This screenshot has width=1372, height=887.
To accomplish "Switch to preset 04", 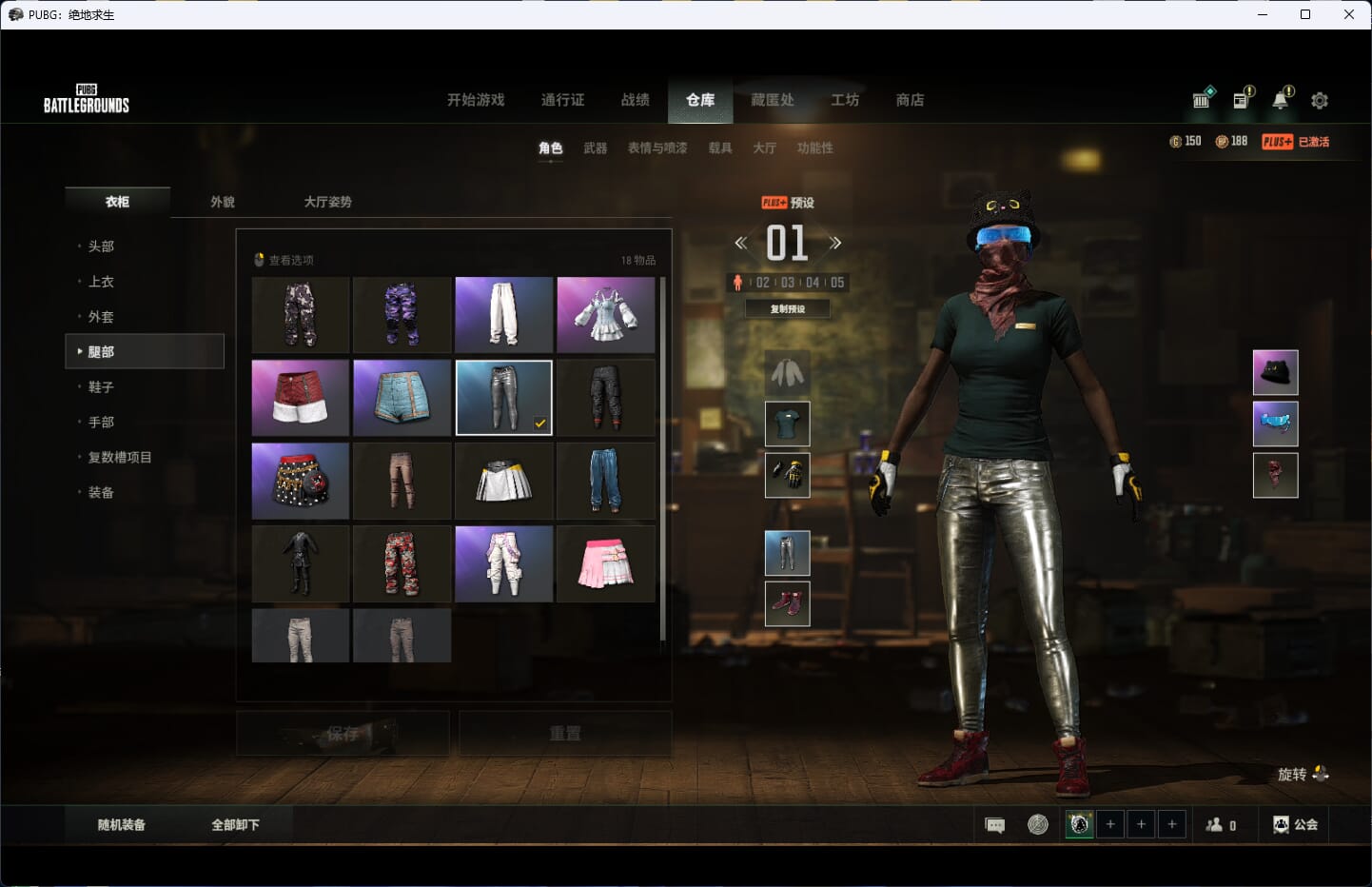I will (813, 283).
